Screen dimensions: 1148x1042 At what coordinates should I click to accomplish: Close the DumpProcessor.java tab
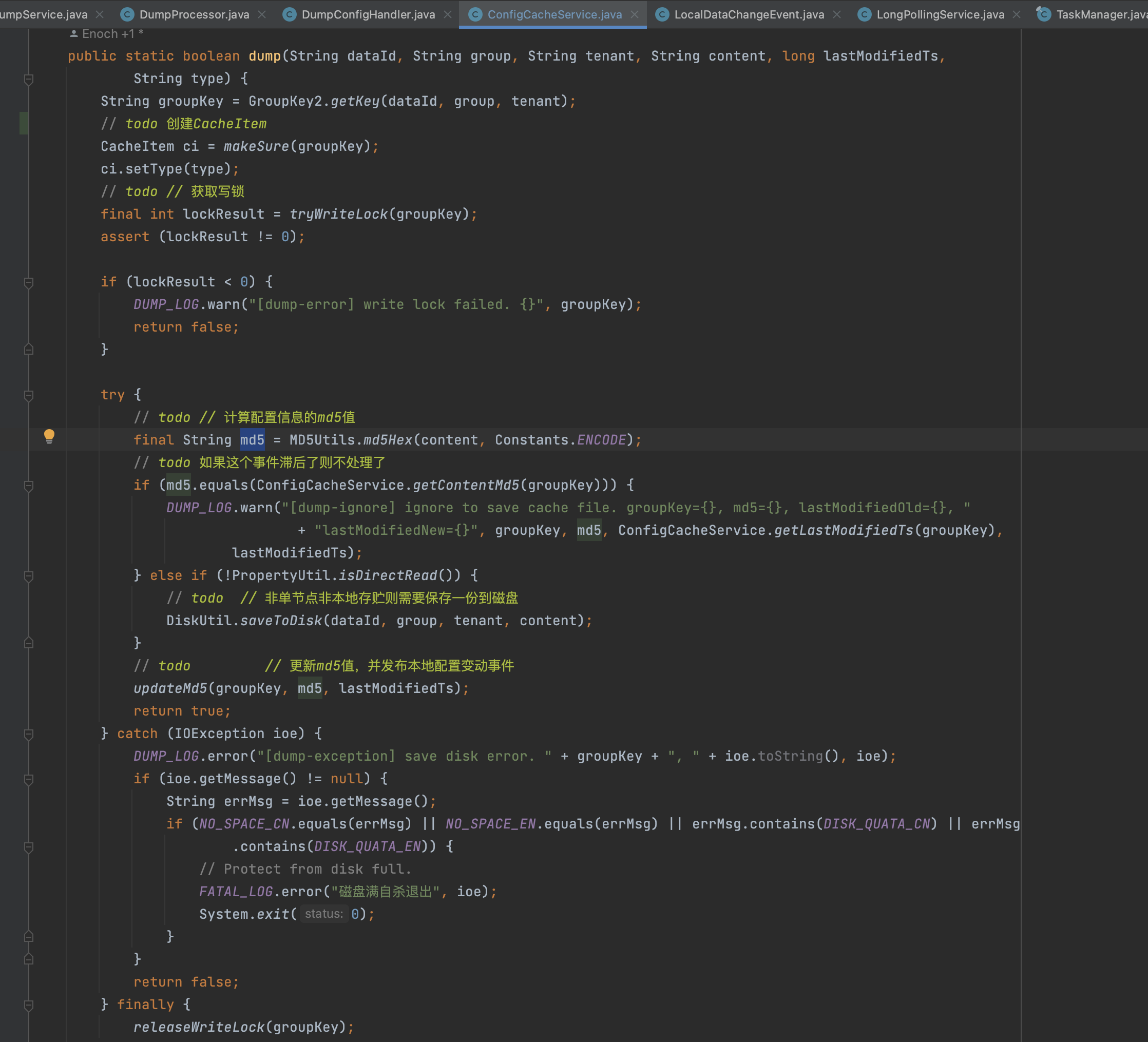click(262, 14)
